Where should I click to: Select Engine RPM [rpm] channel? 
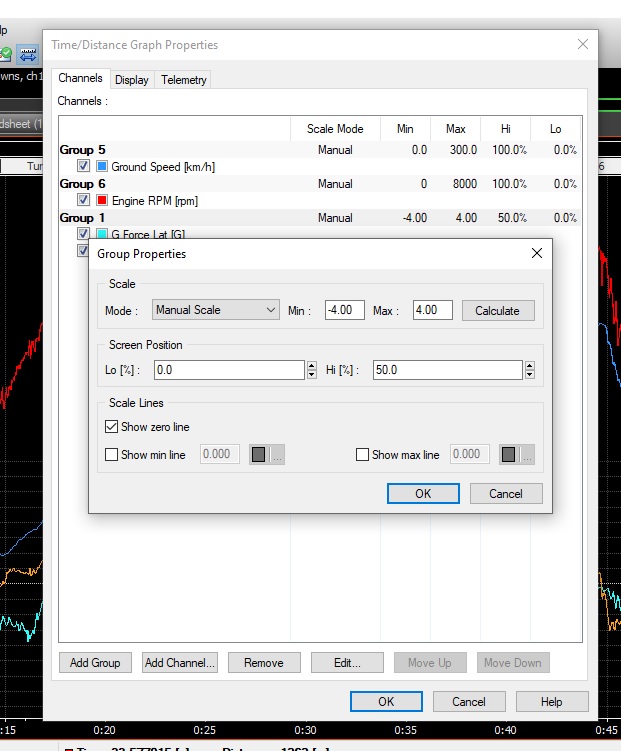pos(155,201)
